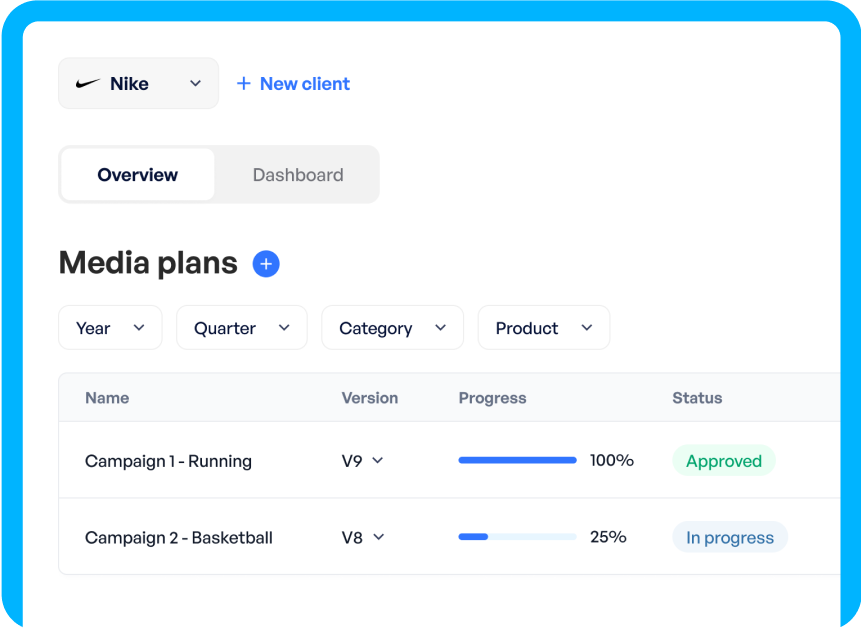The height and width of the screenshot is (631, 861).
Task: Open Campaign 1 - Running row
Action: click(168, 461)
